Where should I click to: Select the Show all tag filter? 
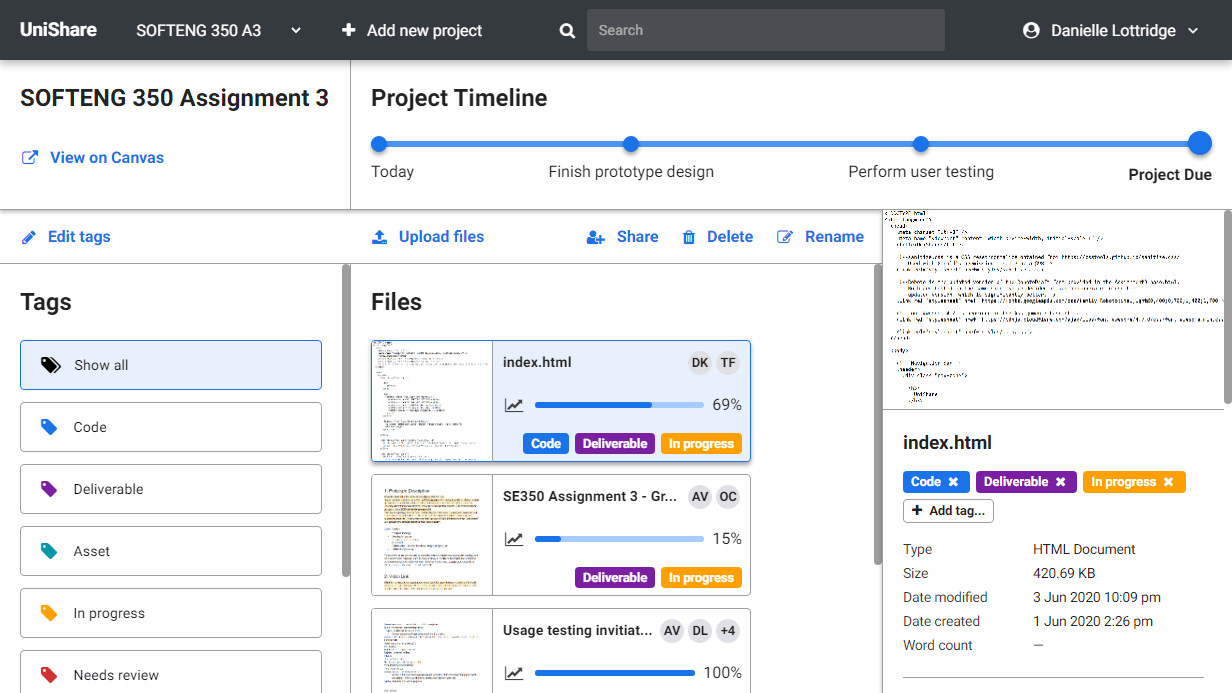point(171,365)
